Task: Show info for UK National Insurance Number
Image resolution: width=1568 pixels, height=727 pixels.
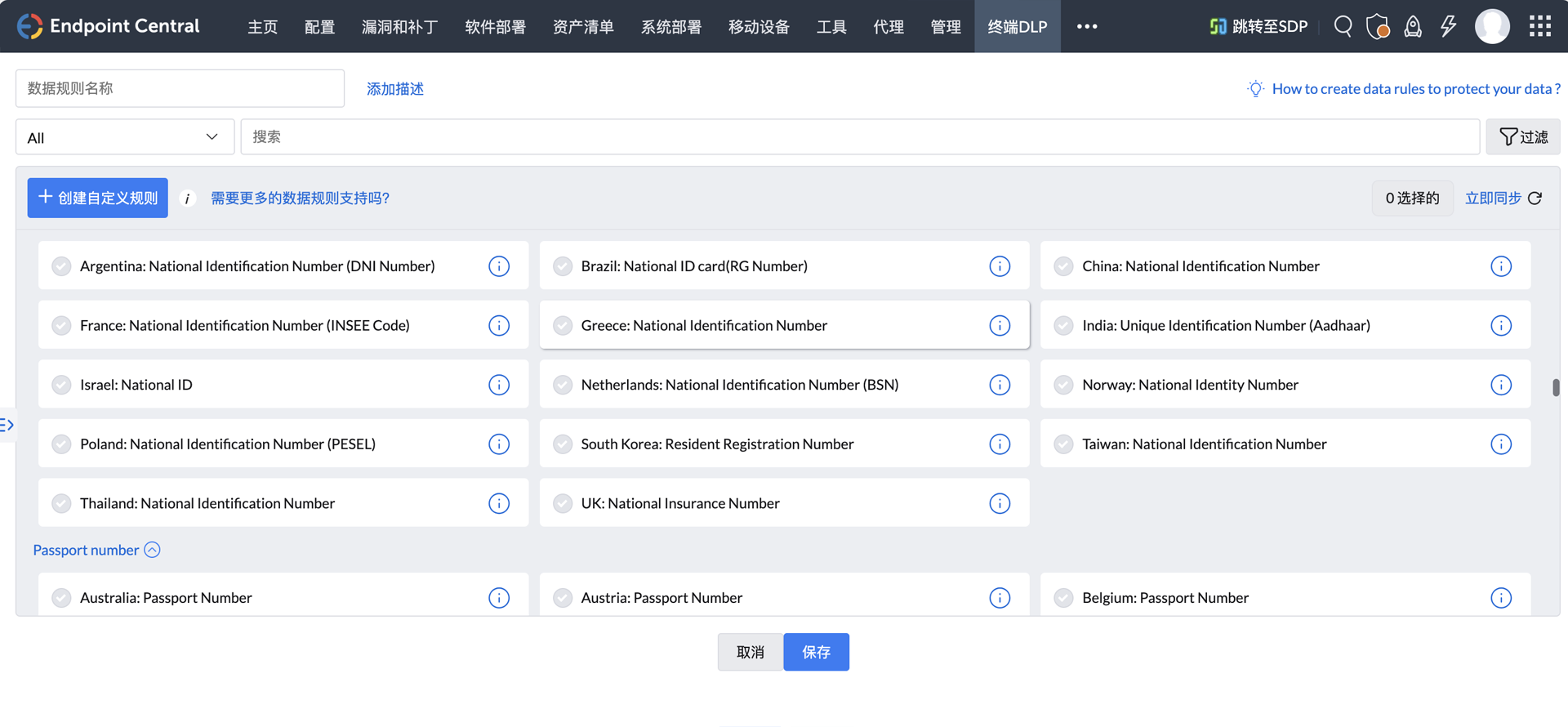Action: pos(1000,503)
